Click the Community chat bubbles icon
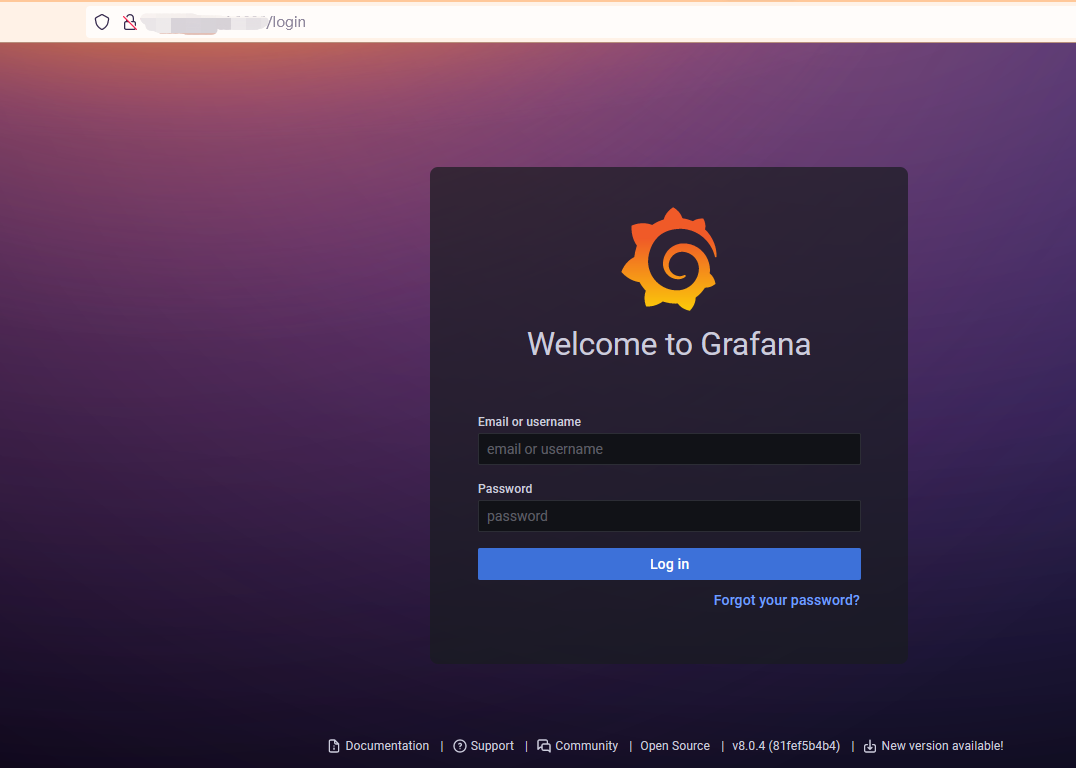 pos(544,746)
